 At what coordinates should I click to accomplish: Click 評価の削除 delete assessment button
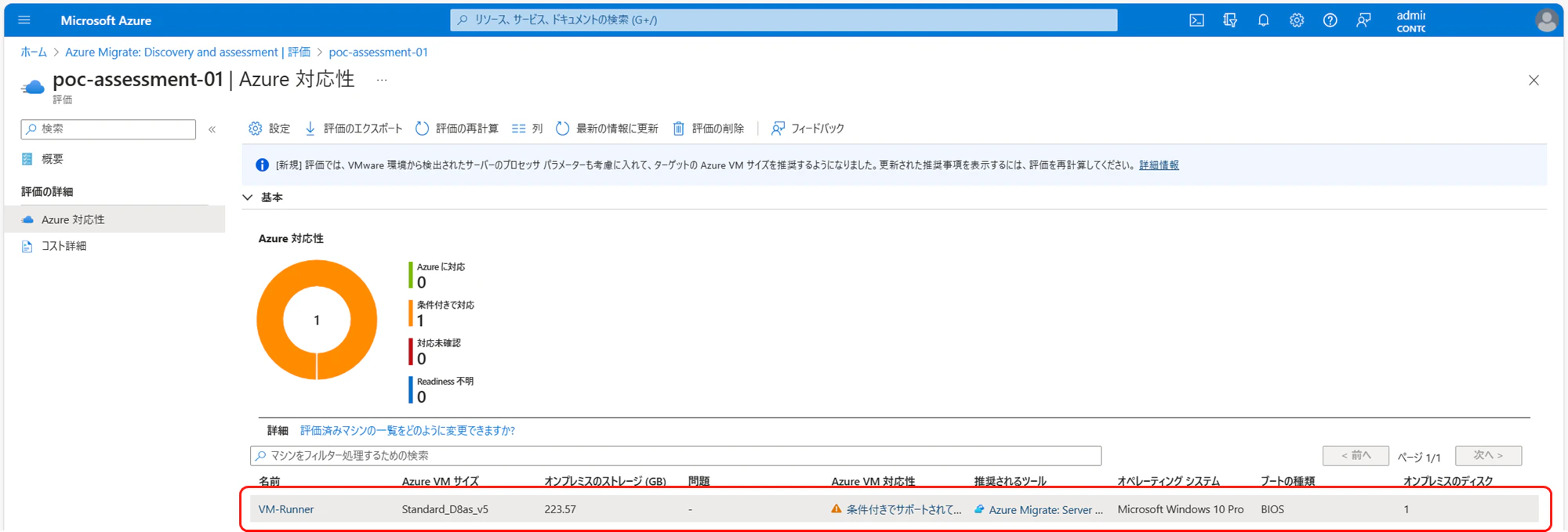coord(708,128)
